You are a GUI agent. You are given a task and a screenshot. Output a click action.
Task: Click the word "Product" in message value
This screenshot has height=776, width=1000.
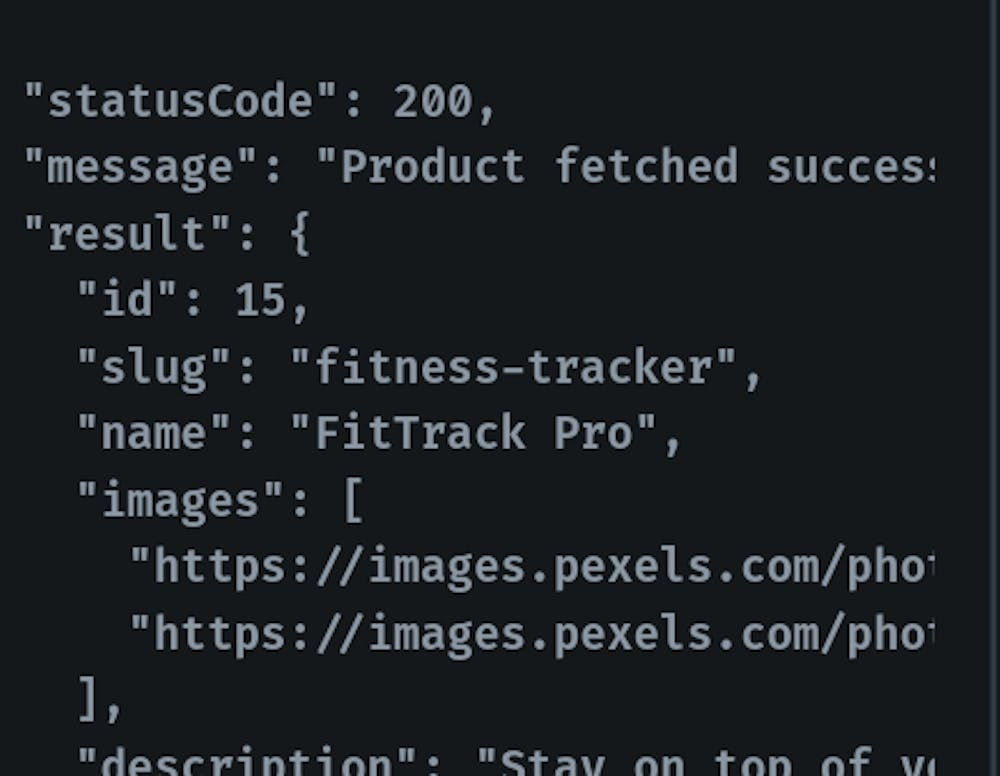(432, 167)
